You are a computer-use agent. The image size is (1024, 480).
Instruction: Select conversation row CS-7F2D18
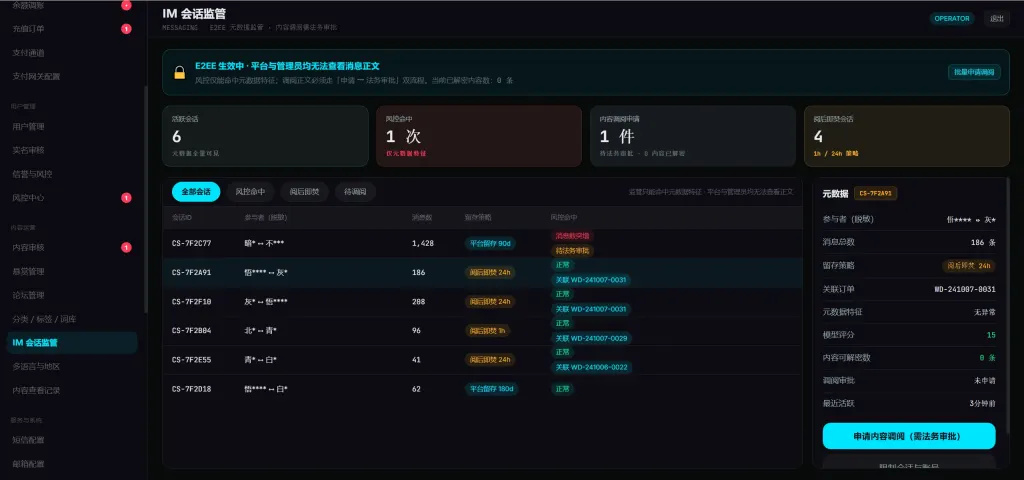[483, 389]
